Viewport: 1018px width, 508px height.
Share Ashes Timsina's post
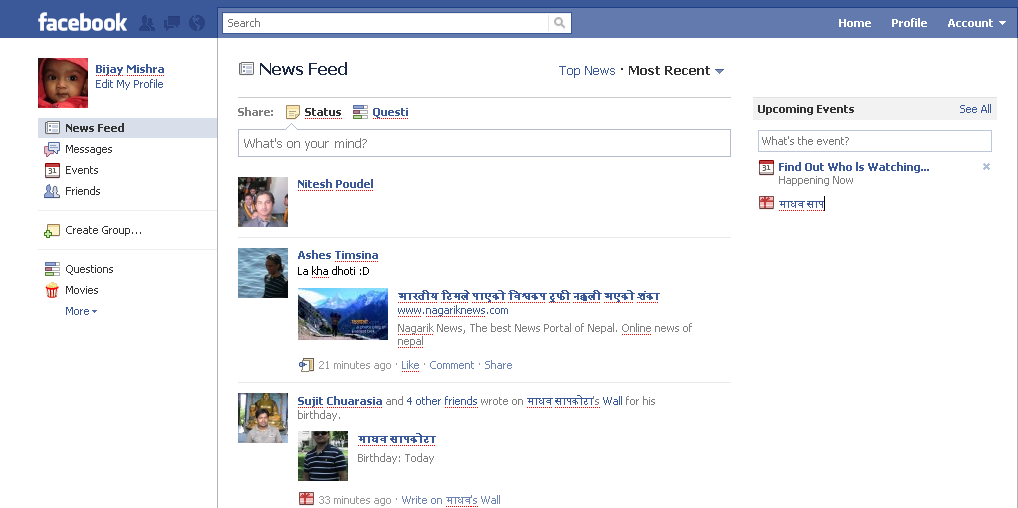click(498, 365)
